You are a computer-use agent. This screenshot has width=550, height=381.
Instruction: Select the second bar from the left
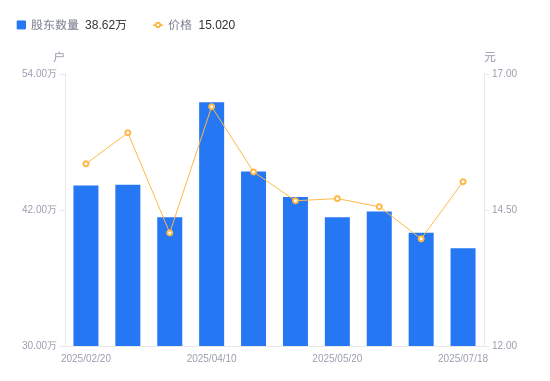click(128, 266)
